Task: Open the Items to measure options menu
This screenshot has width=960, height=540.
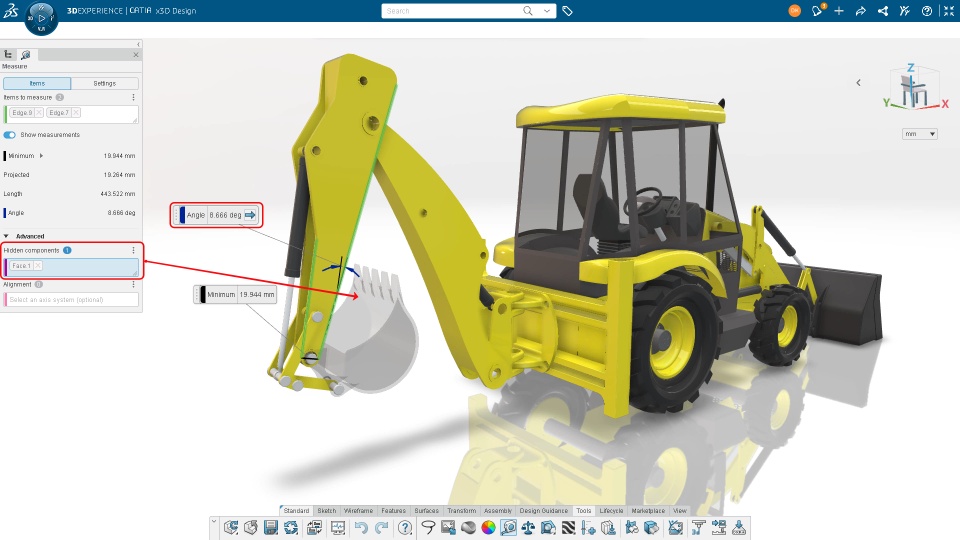Action: click(x=133, y=97)
